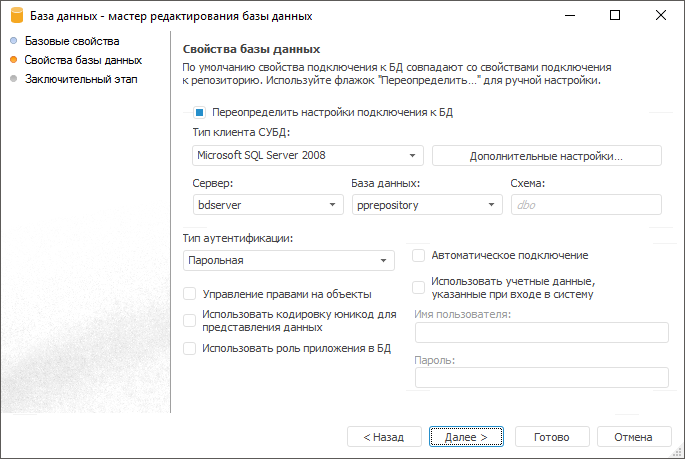Click the database icon in title bar
Image resolution: width=685 pixels, height=459 pixels.
(16, 16)
